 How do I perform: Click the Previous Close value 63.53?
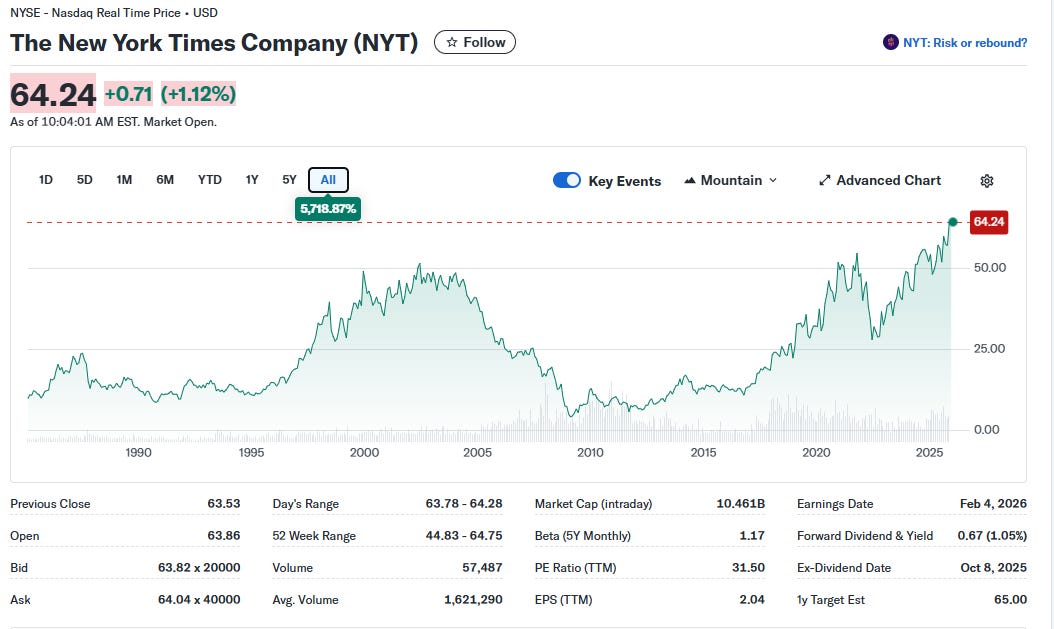click(x=224, y=503)
